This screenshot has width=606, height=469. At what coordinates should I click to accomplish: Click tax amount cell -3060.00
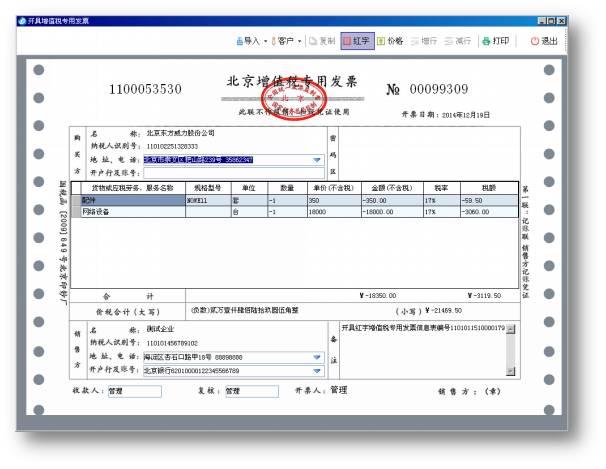(x=489, y=212)
